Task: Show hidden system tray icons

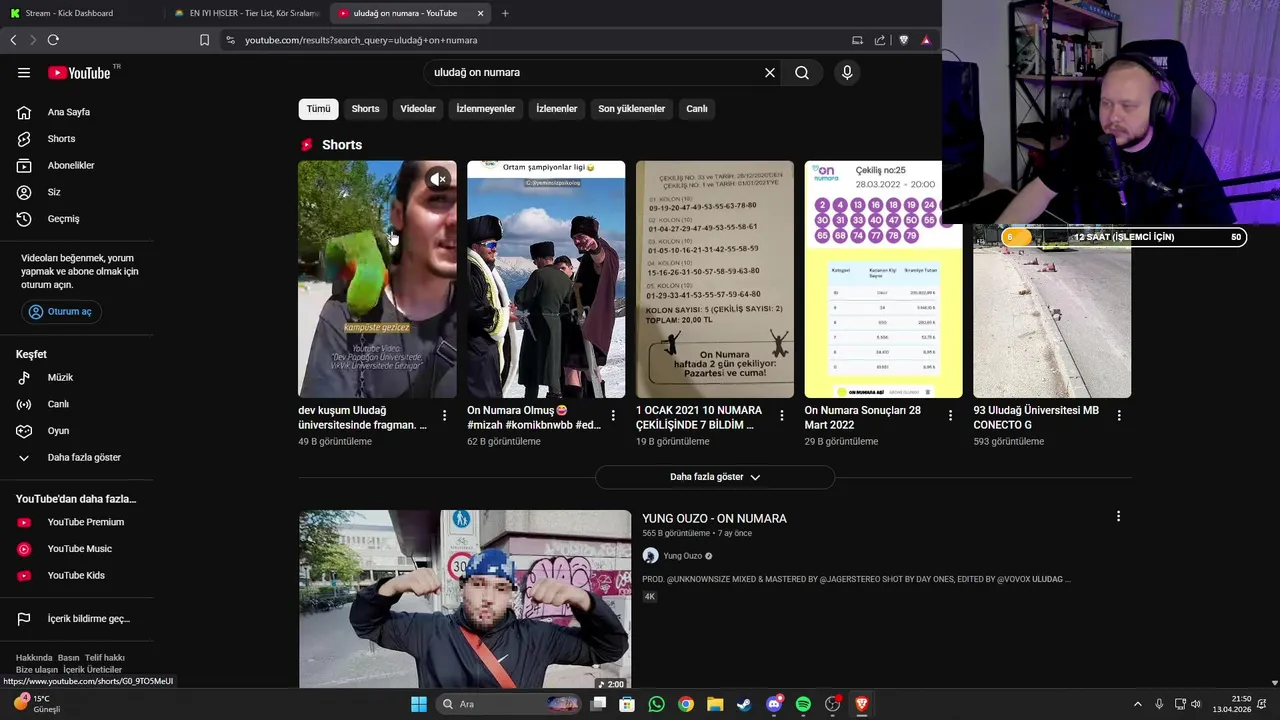Action: click(x=1137, y=704)
